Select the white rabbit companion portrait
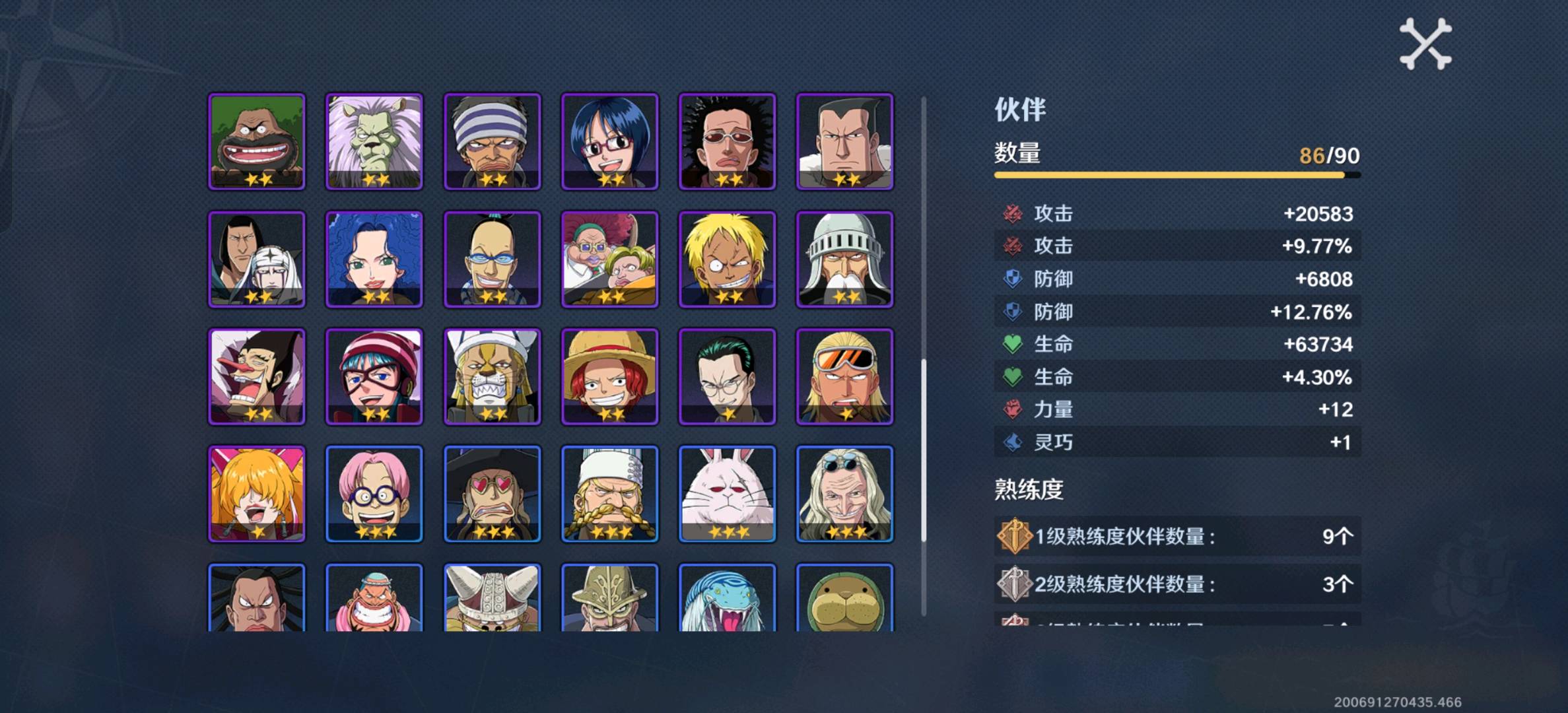 (727, 494)
